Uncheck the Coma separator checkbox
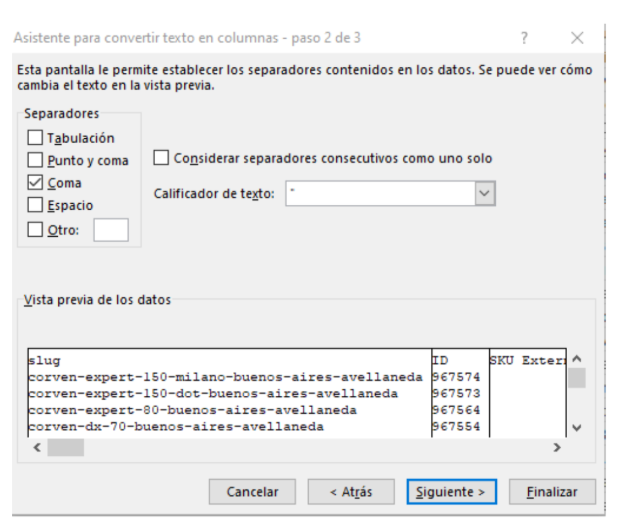This screenshot has height=520, width=619. click(35, 183)
